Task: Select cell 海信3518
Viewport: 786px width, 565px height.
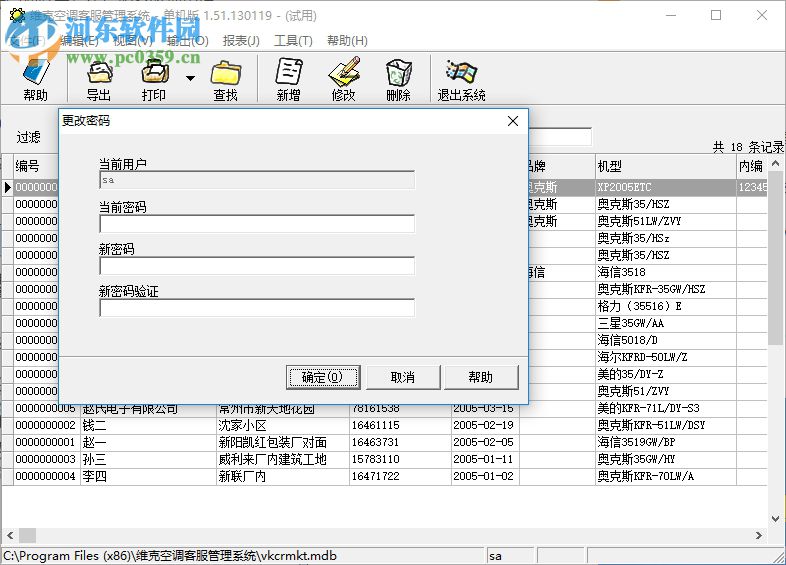Action: 665,272
